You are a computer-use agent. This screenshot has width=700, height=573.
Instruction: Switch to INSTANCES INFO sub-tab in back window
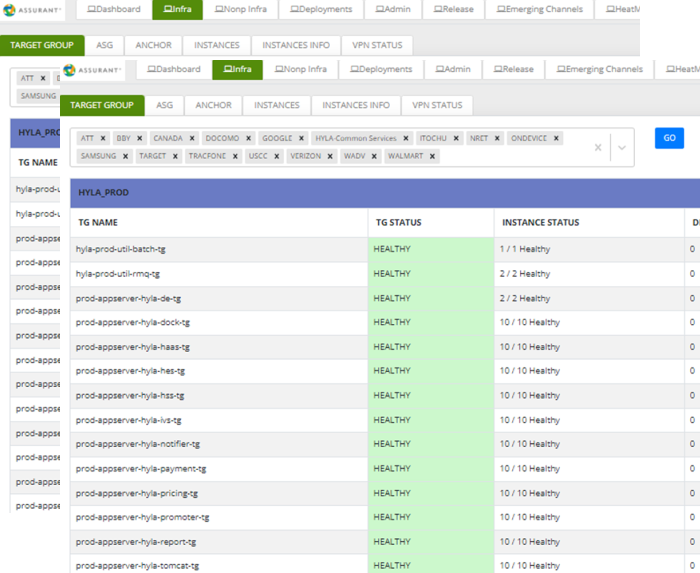pyautogui.click(x=296, y=45)
